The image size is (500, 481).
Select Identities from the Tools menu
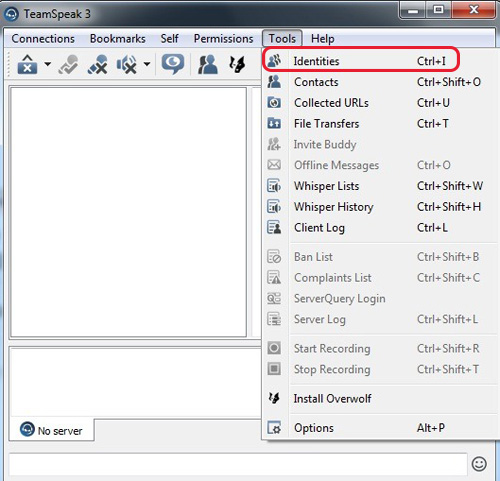click(378, 61)
